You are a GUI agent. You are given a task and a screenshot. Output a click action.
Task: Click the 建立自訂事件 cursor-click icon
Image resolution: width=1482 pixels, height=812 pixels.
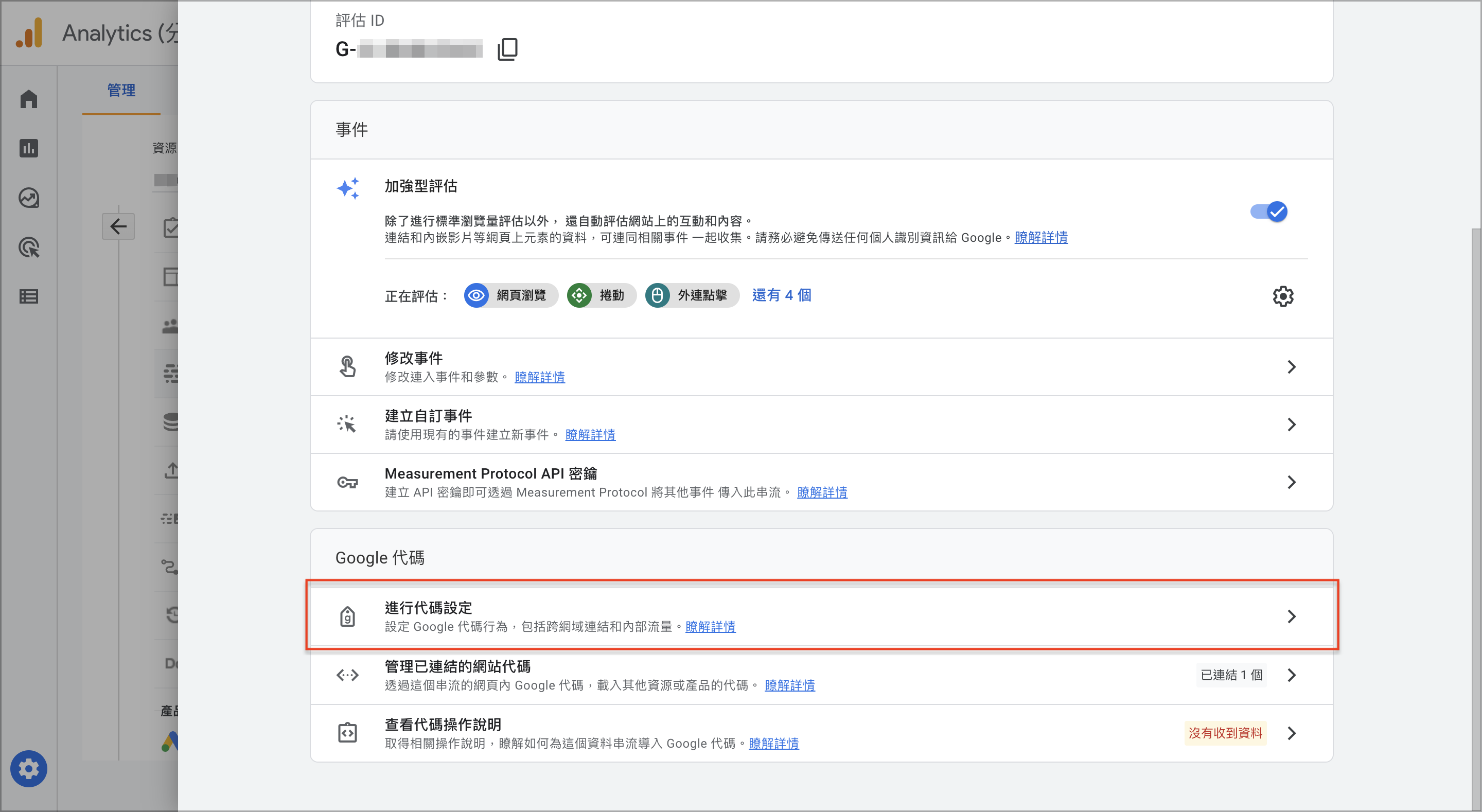pos(347,424)
